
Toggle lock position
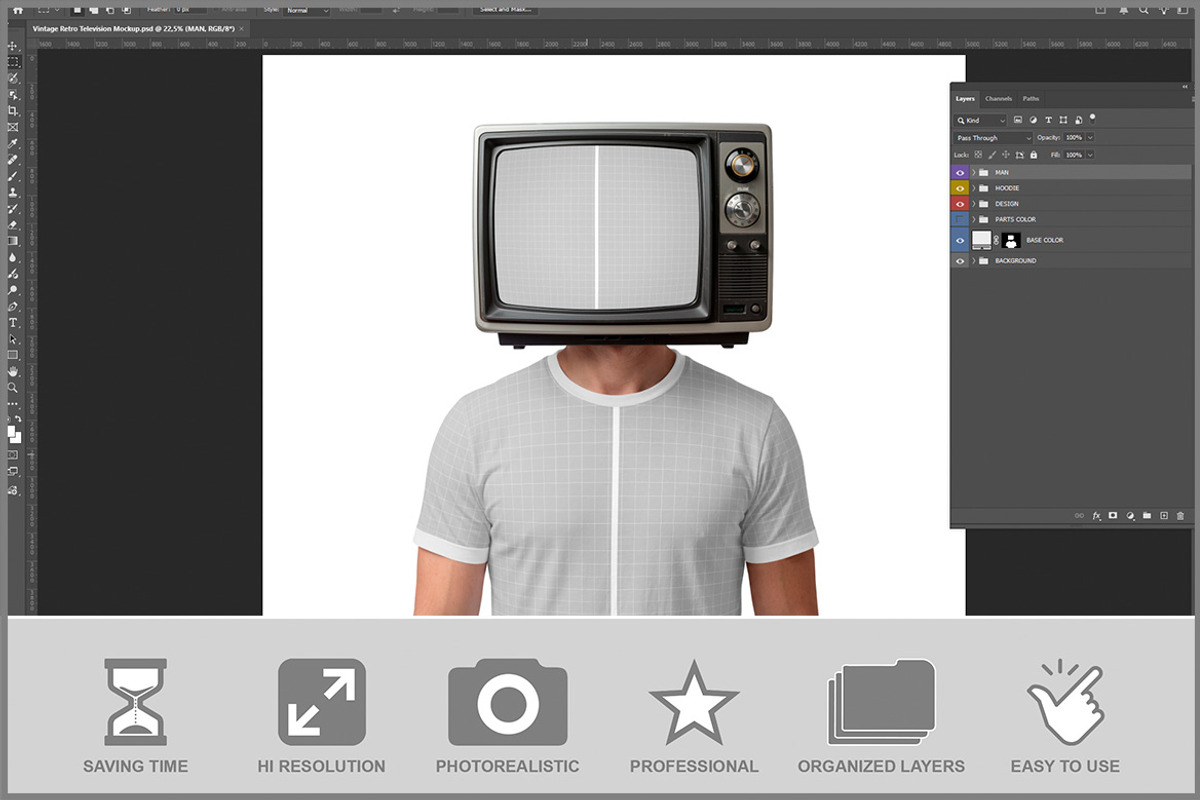click(x=1006, y=155)
